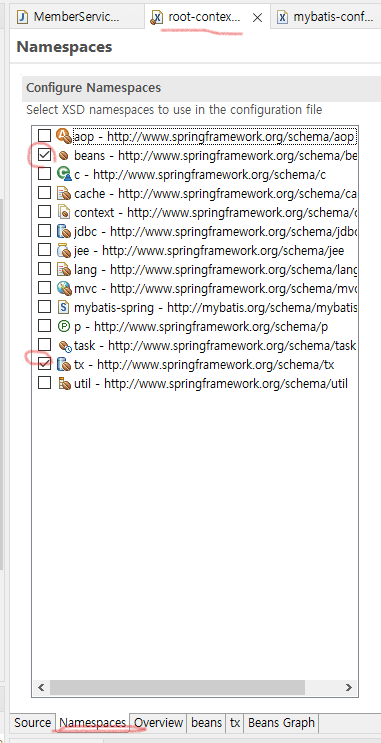Switch to the MemberService editor tab
The height and width of the screenshot is (743, 381).
77,17
